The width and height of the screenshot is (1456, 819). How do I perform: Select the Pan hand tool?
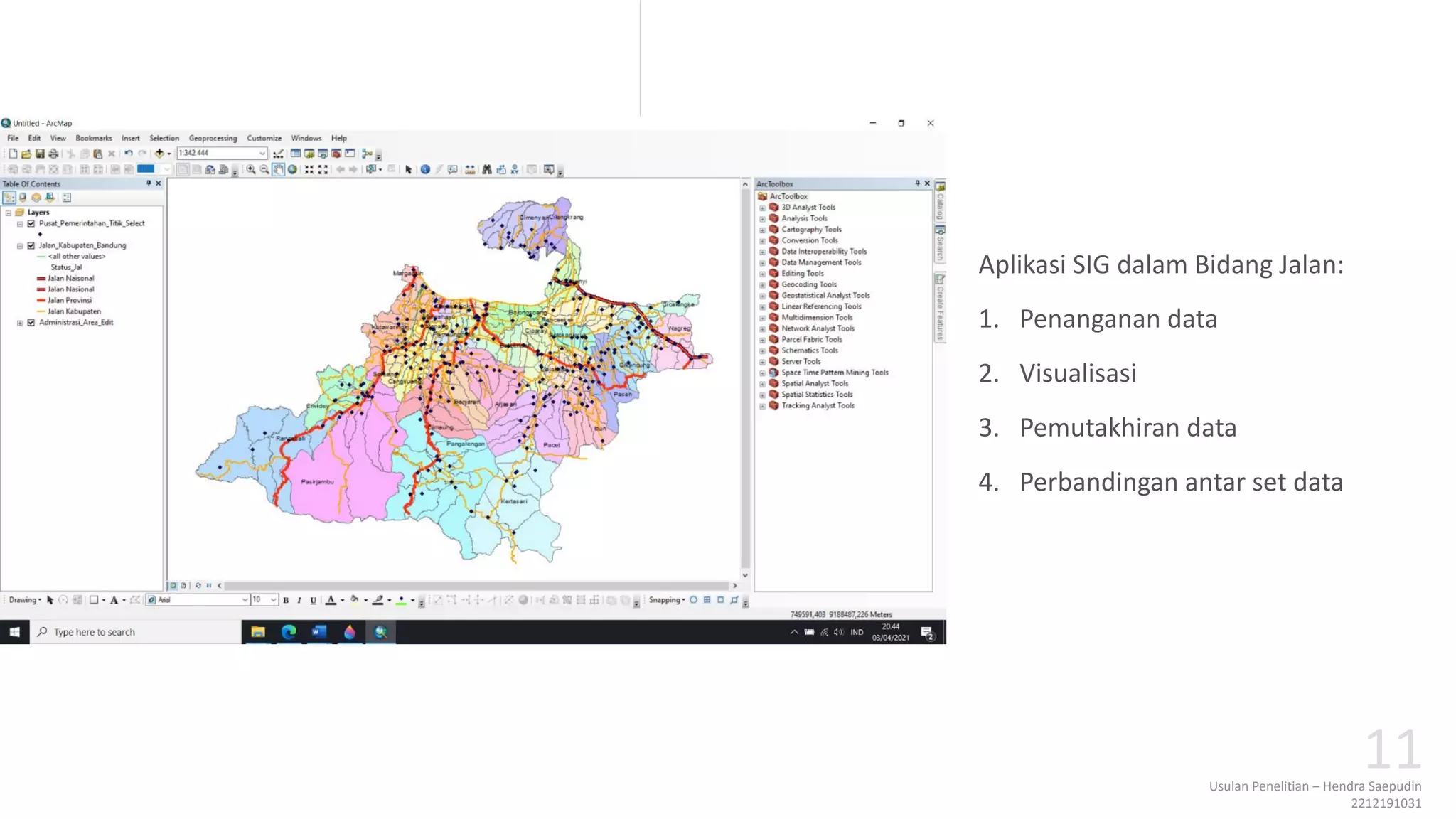coord(278,170)
